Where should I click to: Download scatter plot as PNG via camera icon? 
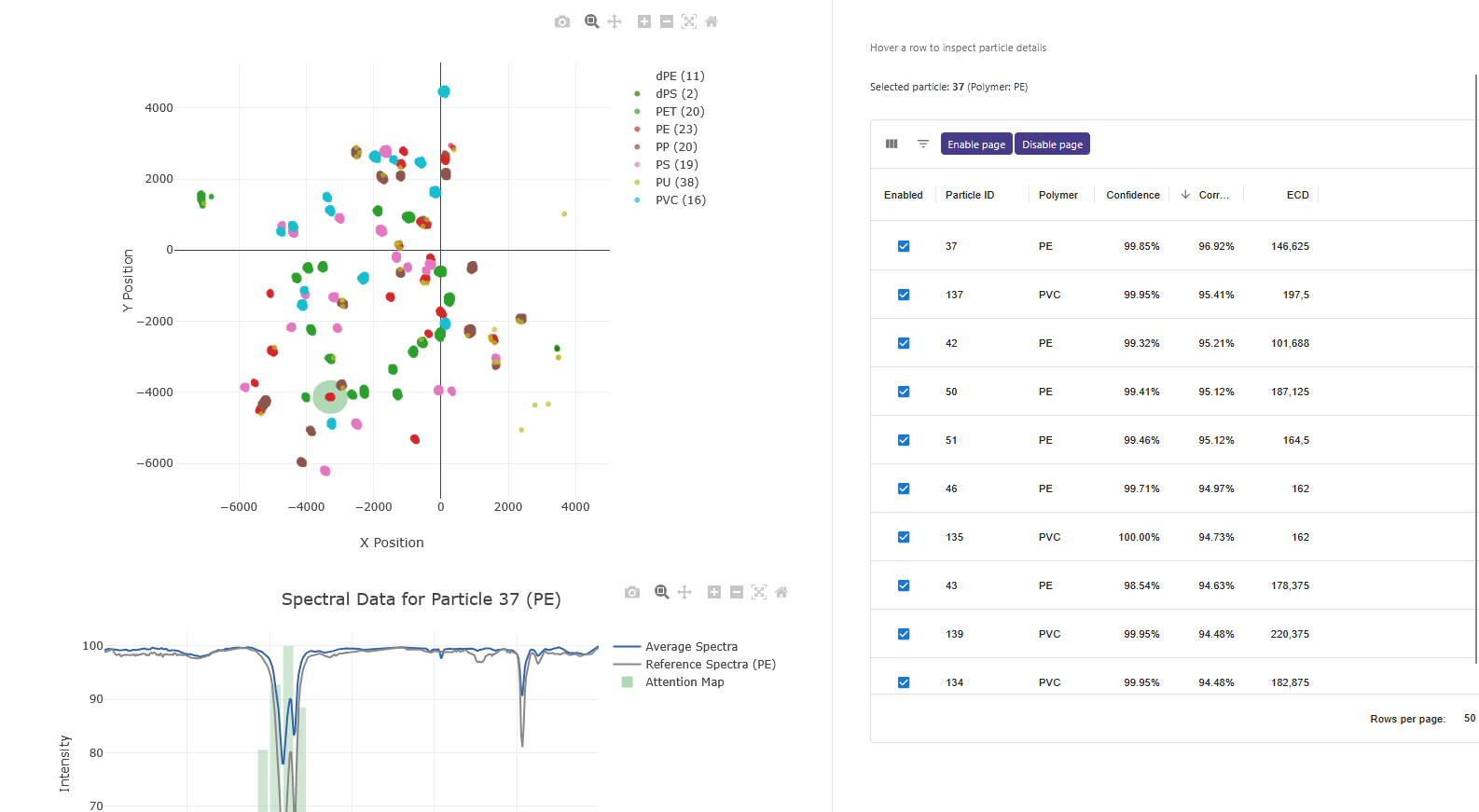point(561,21)
